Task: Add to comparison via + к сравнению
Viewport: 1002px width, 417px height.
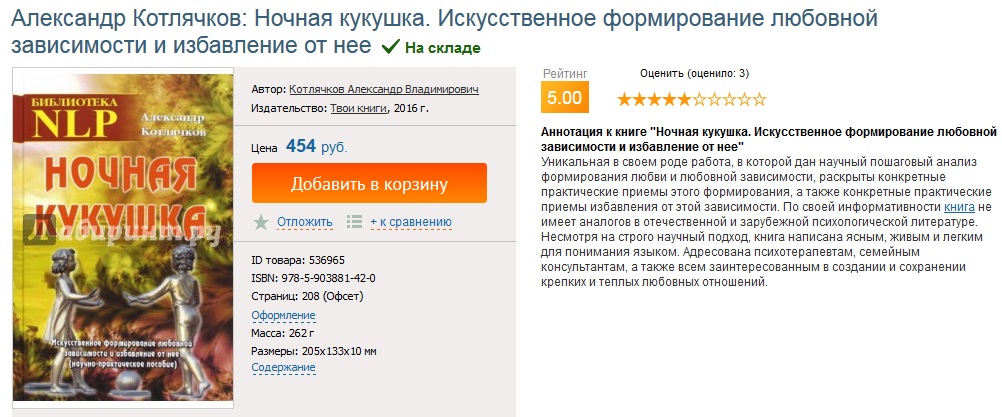Action: pyautogui.click(x=411, y=222)
